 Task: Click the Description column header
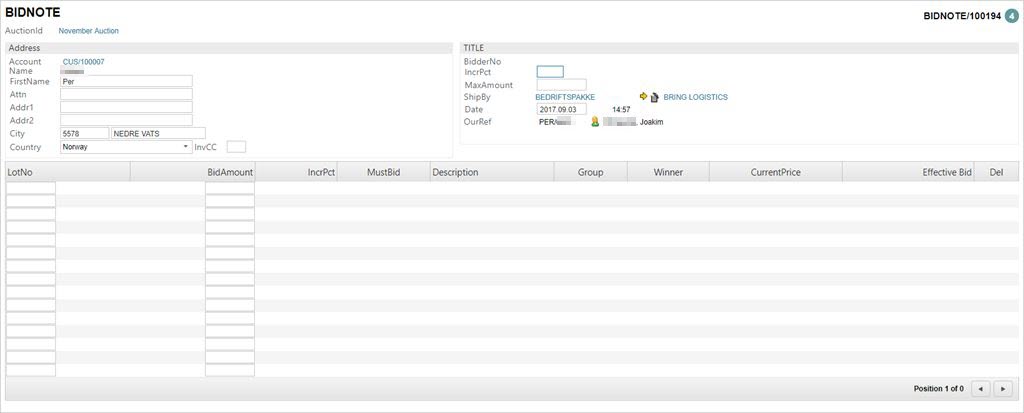tap(455, 172)
